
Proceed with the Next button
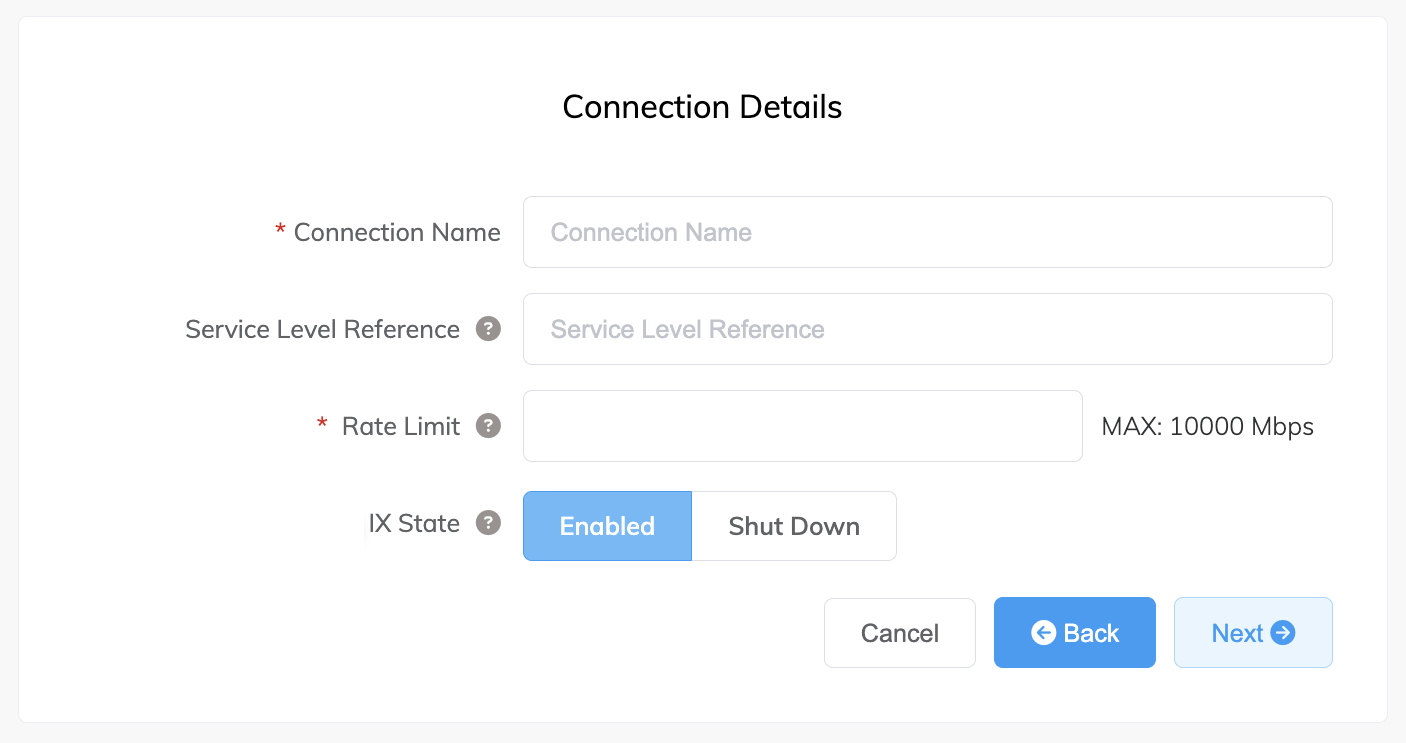click(1253, 633)
